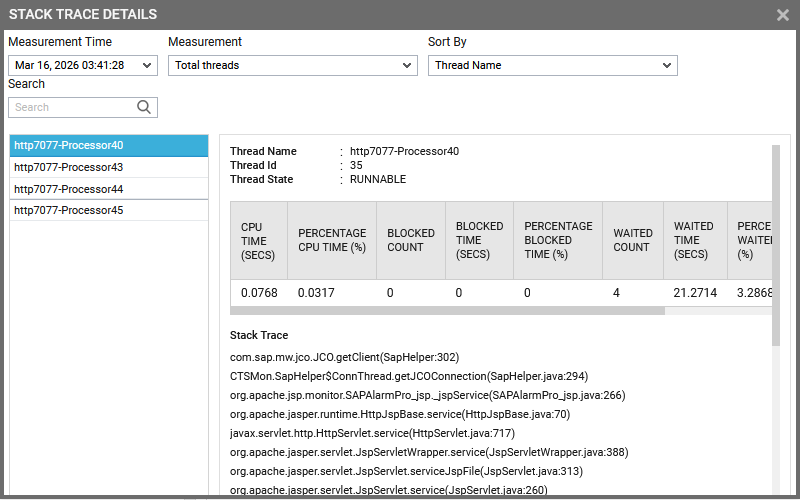Select thread http7077-Processor45

tap(108, 210)
